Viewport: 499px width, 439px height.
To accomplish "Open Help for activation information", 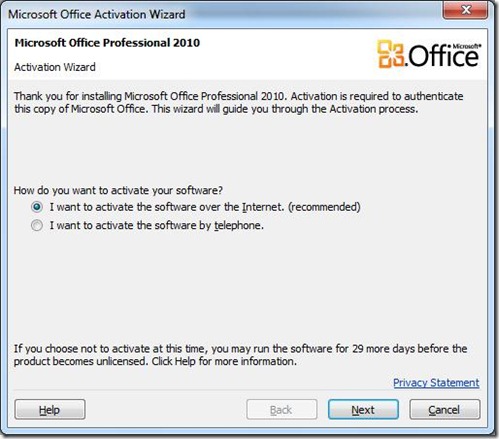I will coord(50,409).
